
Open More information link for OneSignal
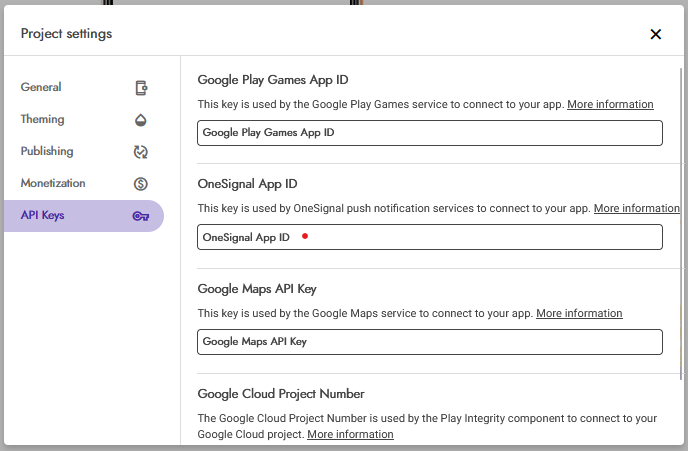click(x=636, y=209)
